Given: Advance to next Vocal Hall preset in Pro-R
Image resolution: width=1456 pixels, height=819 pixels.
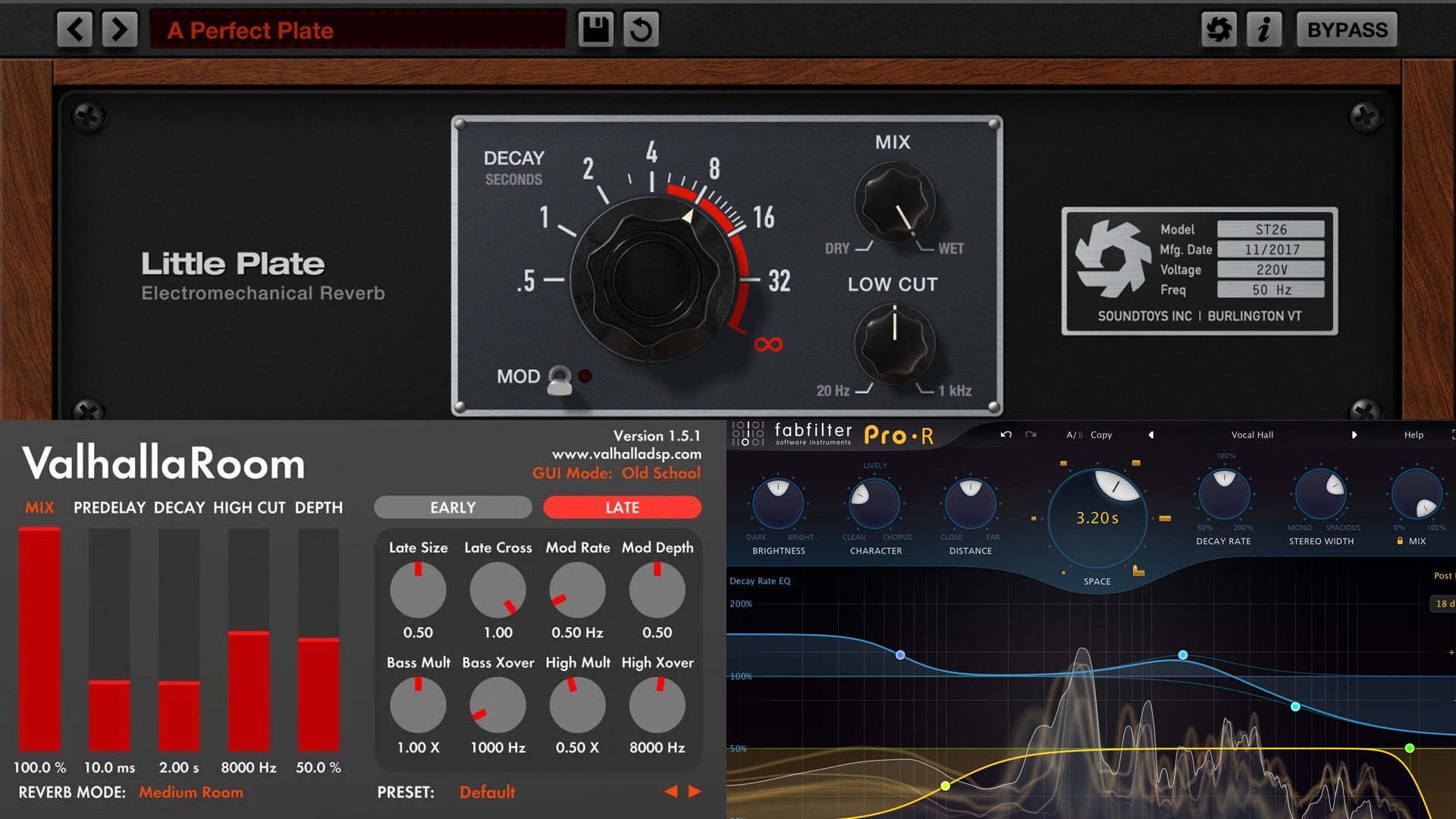Looking at the screenshot, I should pos(1355,435).
